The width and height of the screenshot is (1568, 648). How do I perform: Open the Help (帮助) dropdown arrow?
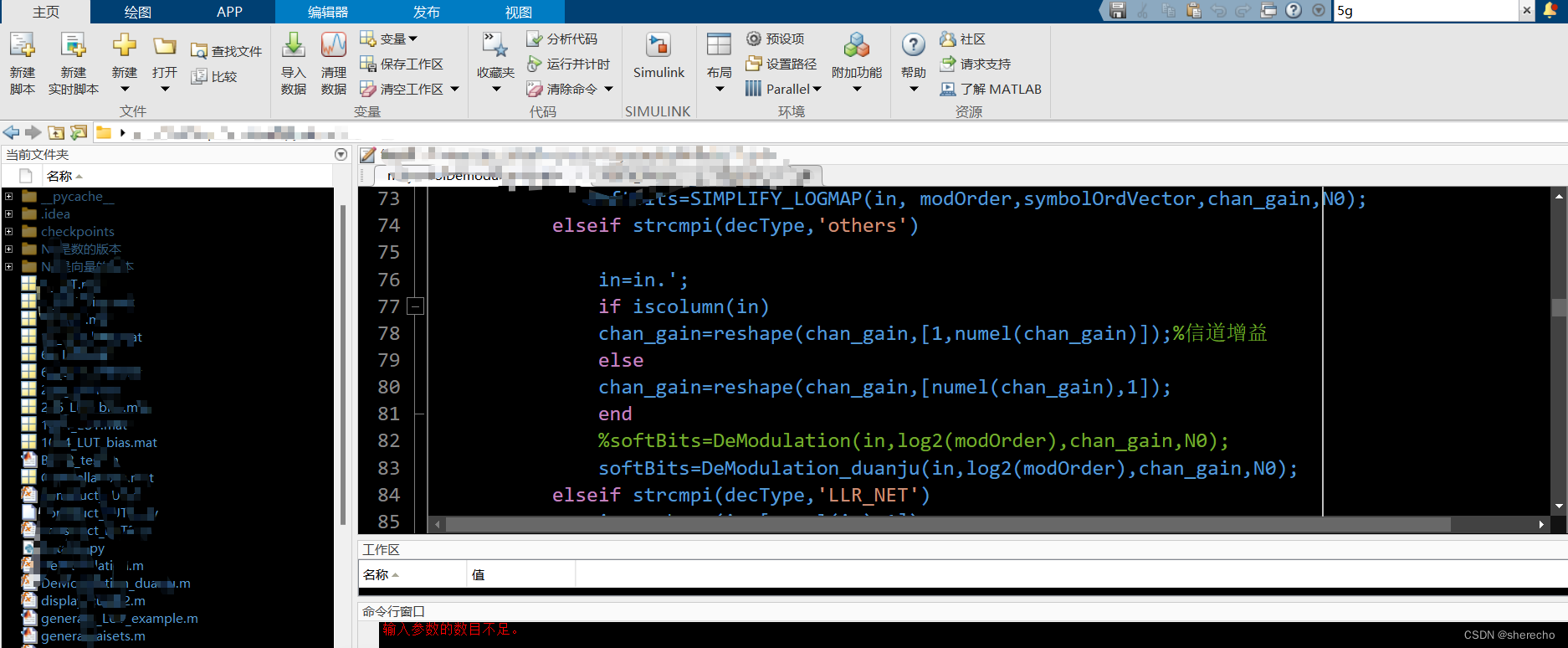coord(914,89)
